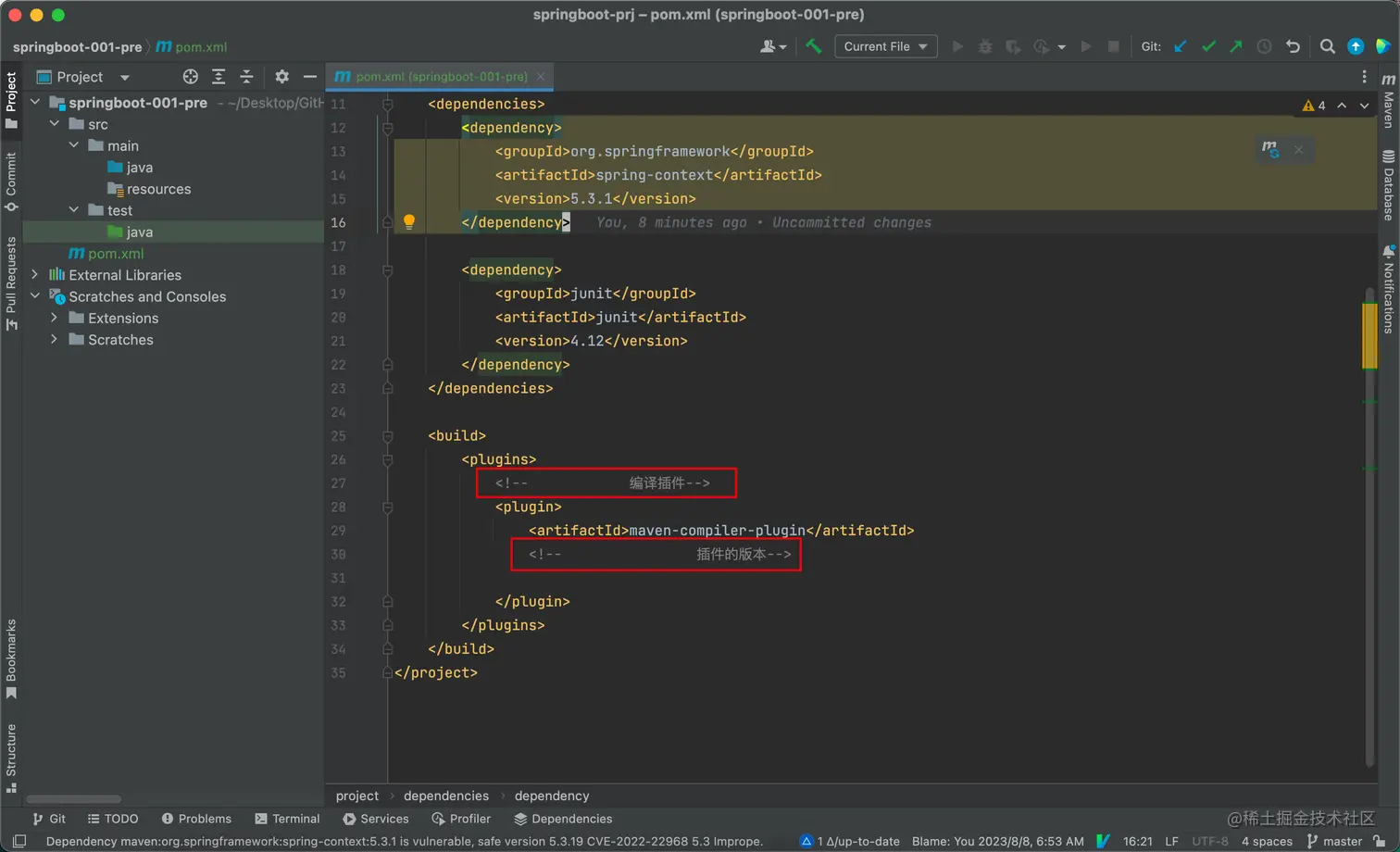Open the Dependencies tool window

tap(563, 819)
